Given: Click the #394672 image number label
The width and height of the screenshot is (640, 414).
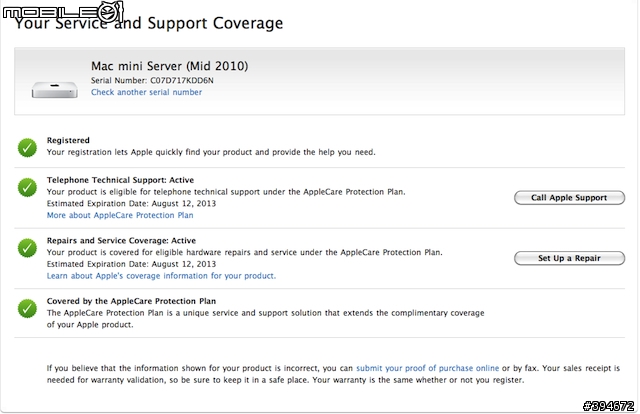Looking at the screenshot, I should [x=609, y=406].
